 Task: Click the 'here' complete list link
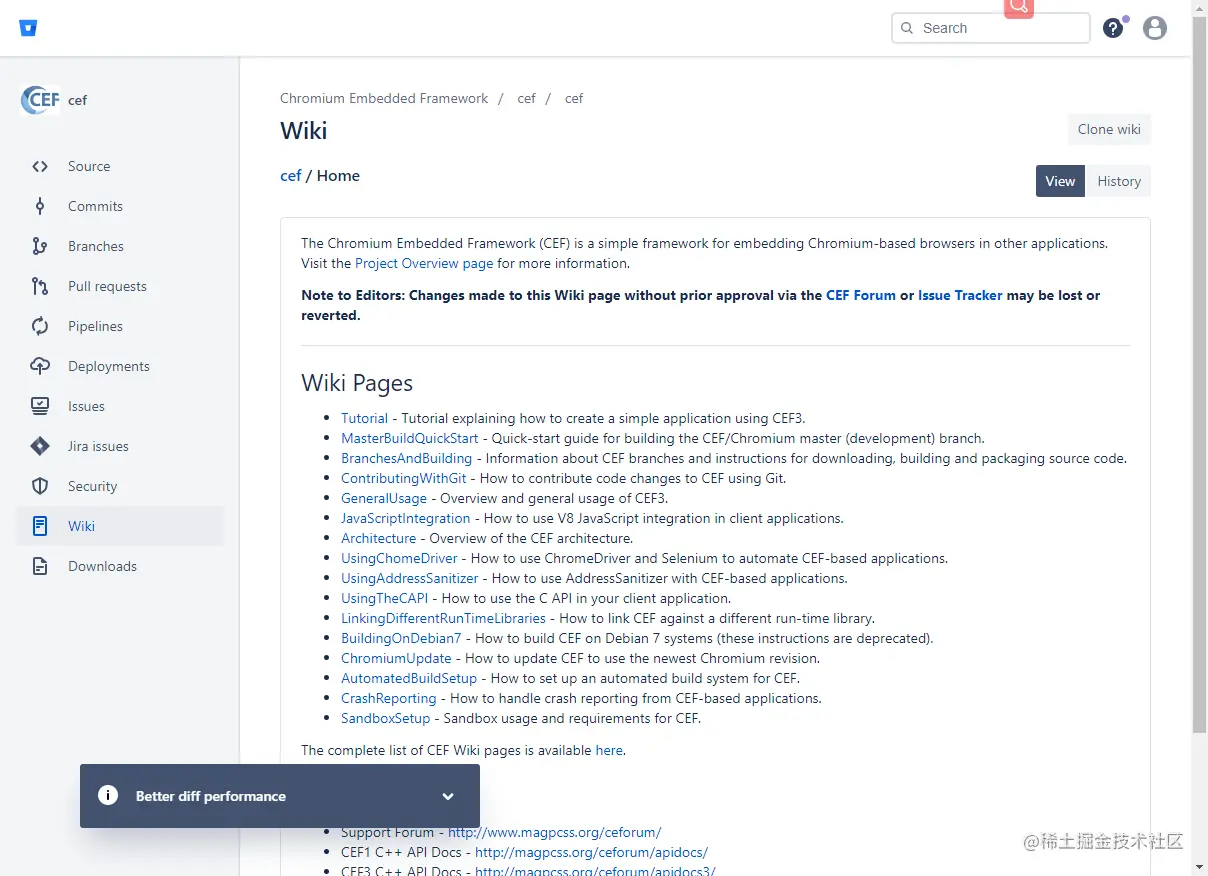point(609,751)
